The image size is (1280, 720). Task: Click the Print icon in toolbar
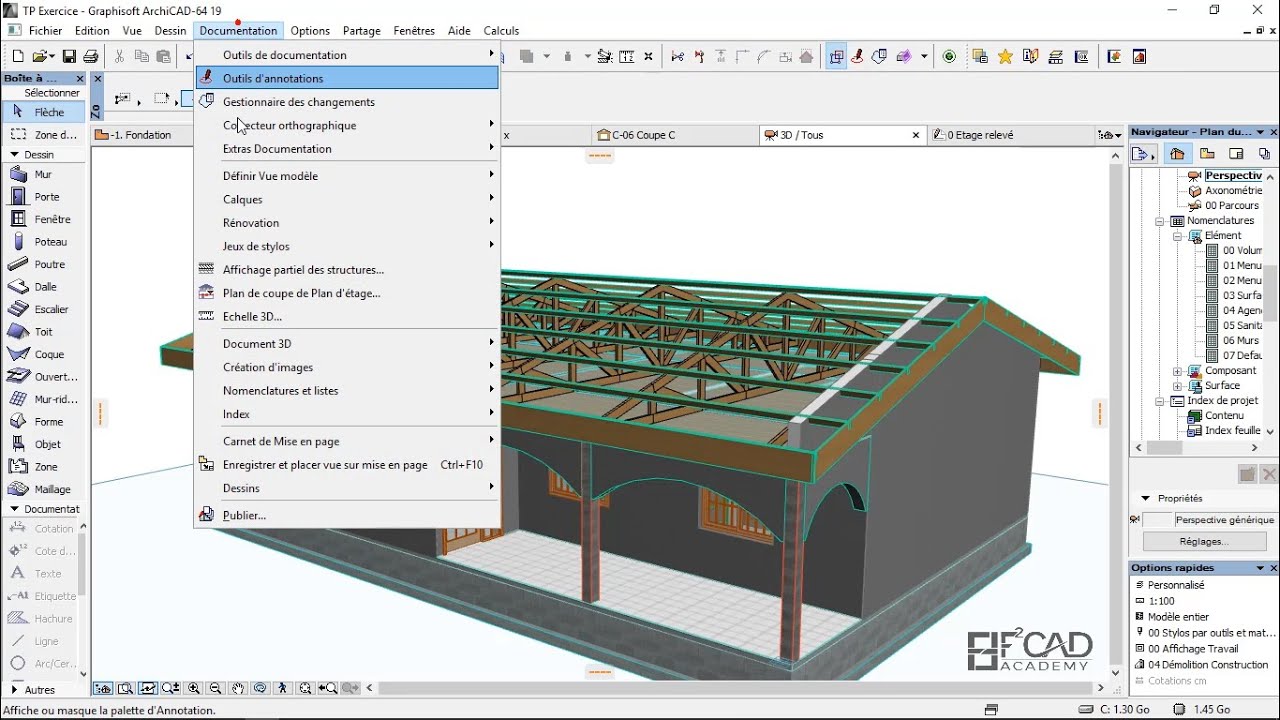coord(91,57)
